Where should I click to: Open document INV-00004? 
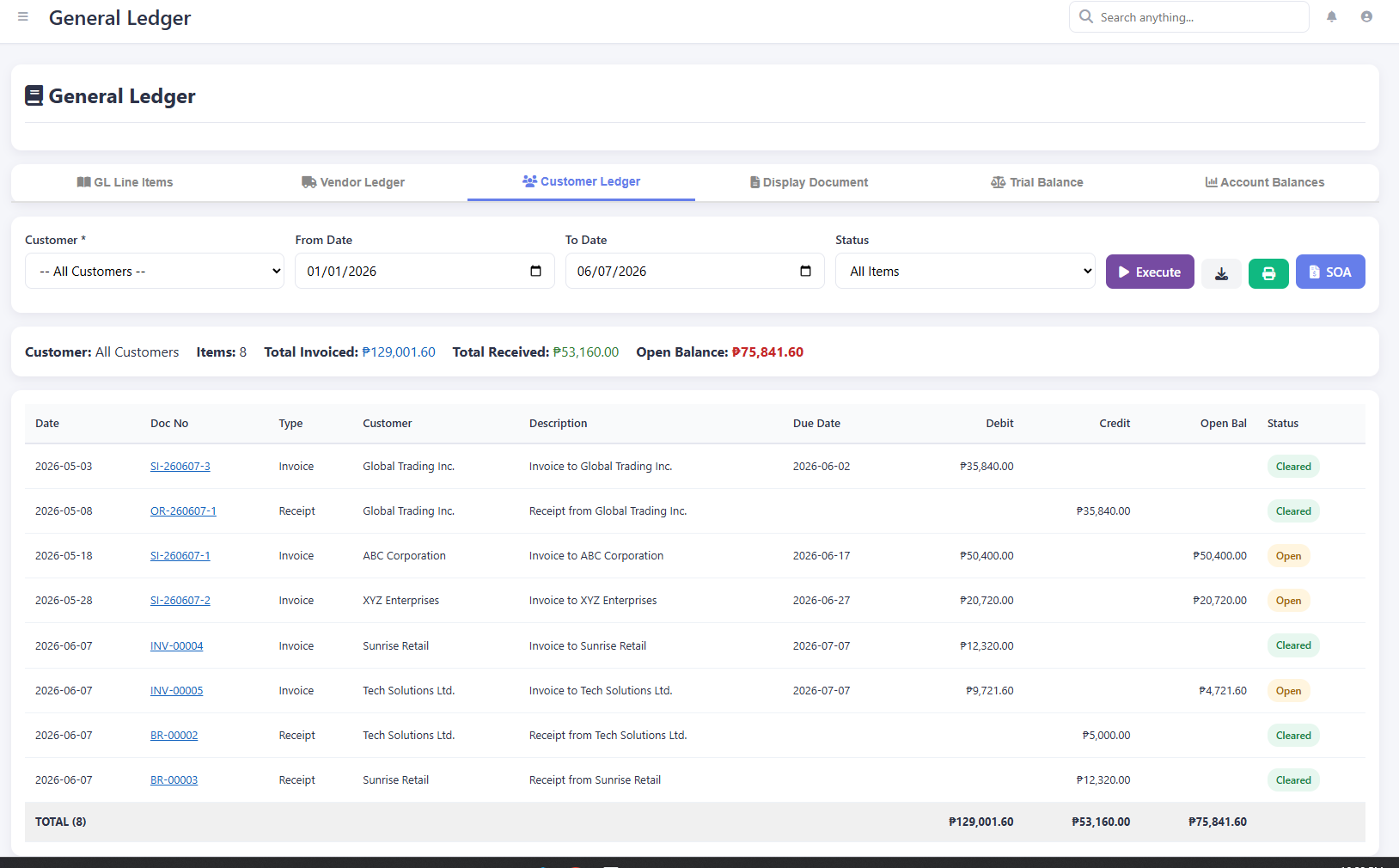(x=177, y=646)
